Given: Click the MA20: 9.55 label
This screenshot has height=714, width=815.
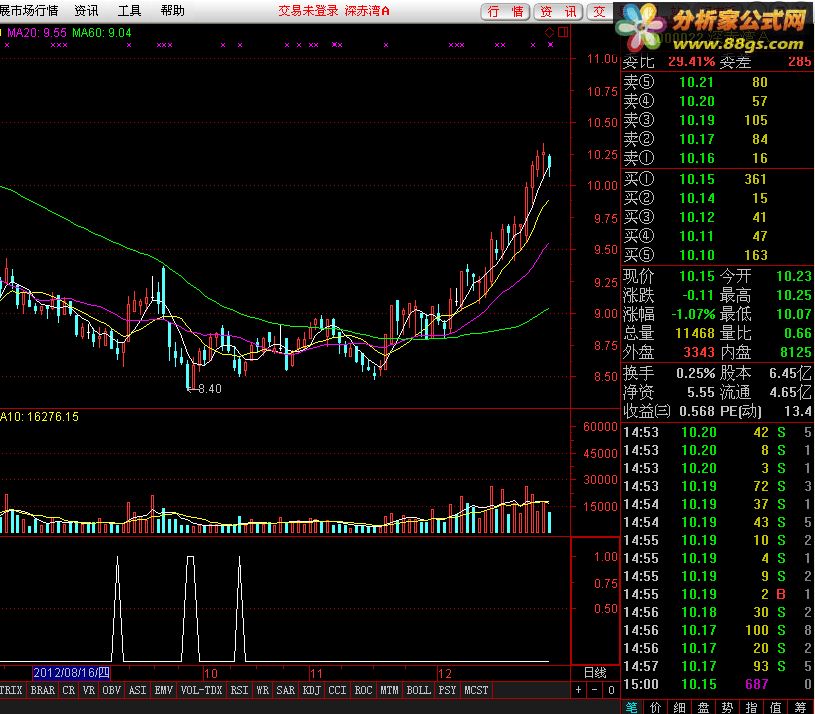Looking at the screenshot, I should click(x=37, y=33).
